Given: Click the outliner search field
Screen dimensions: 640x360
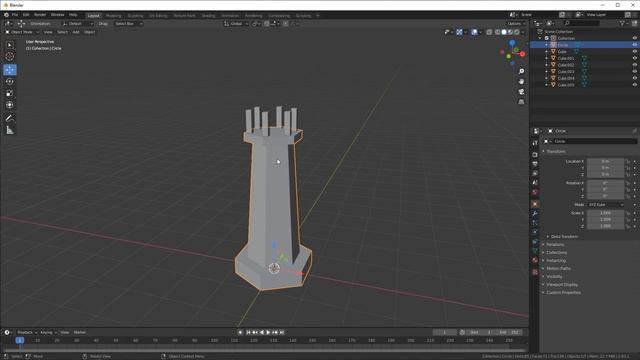Looking at the screenshot, I should pos(582,23).
